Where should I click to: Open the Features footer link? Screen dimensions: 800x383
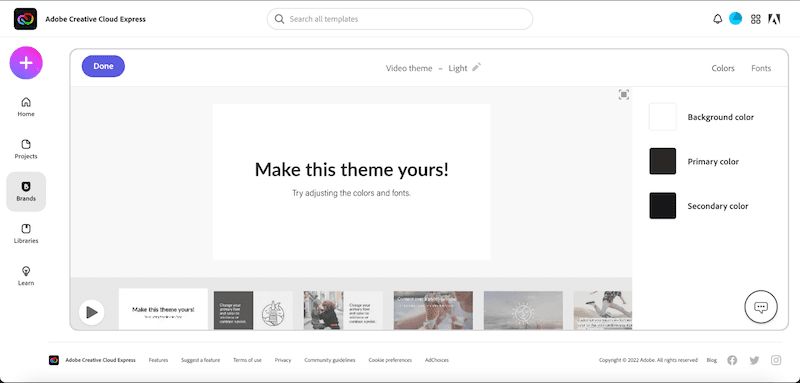(x=158, y=360)
